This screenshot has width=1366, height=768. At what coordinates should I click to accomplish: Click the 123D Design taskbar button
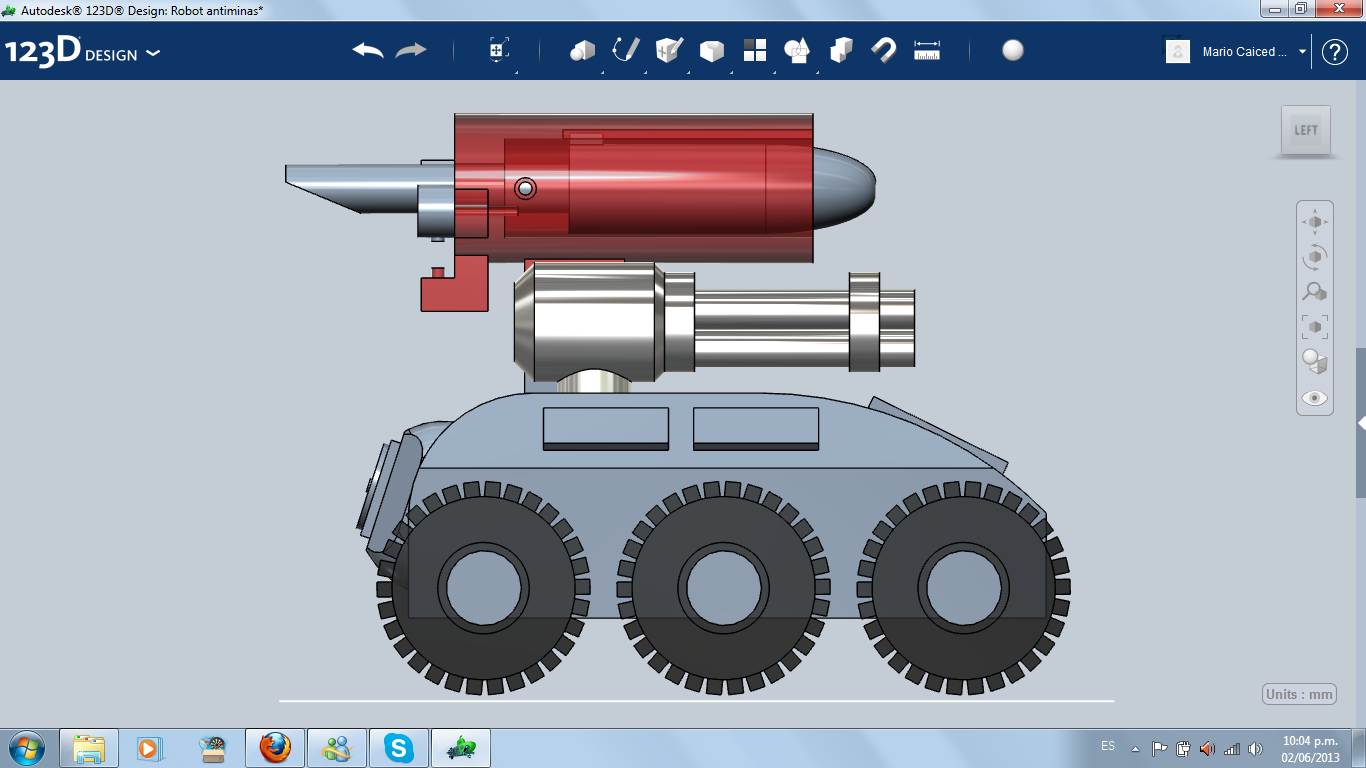[460, 747]
